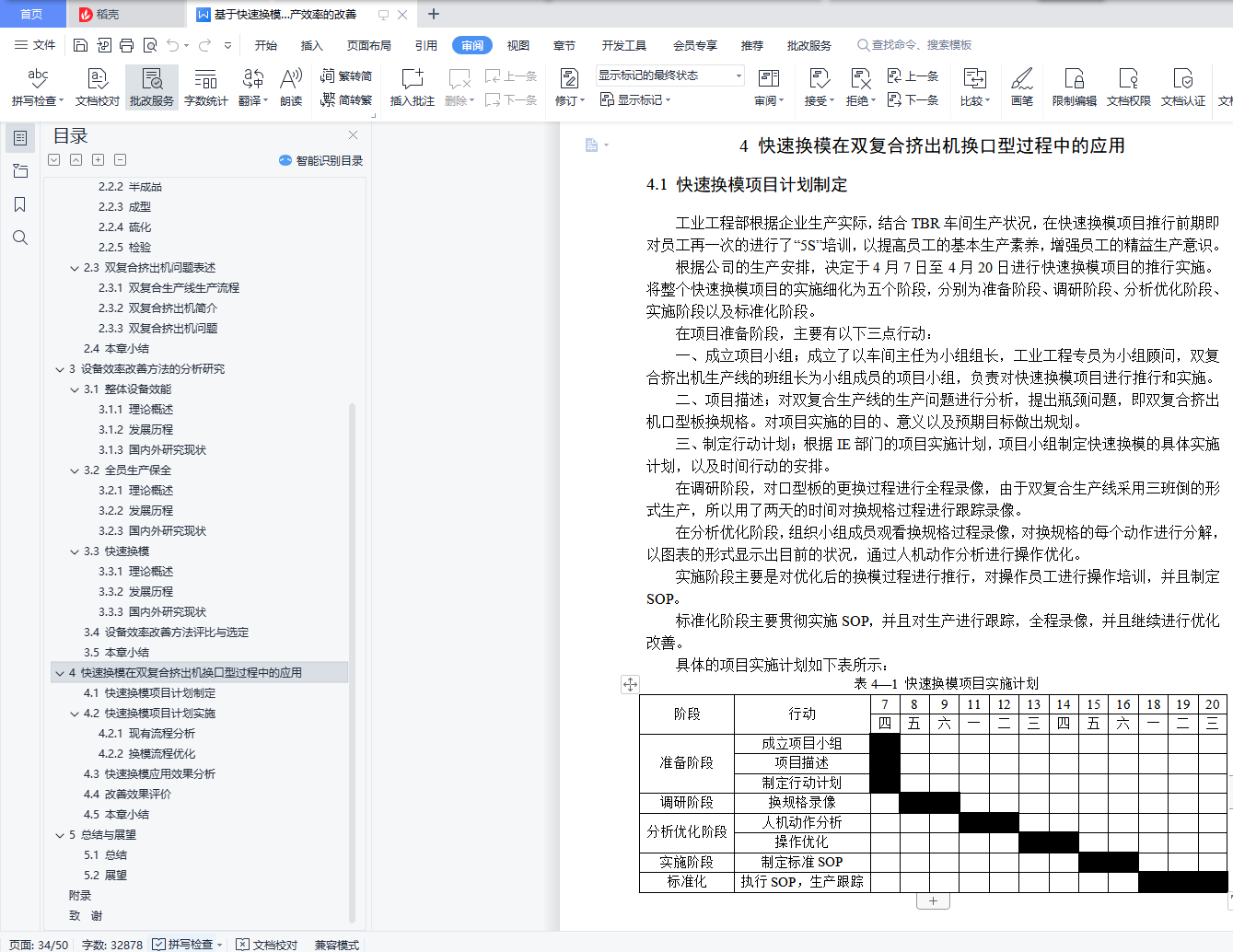Click the table move handle icon
The image size is (1233, 952).
coord(630,684)
